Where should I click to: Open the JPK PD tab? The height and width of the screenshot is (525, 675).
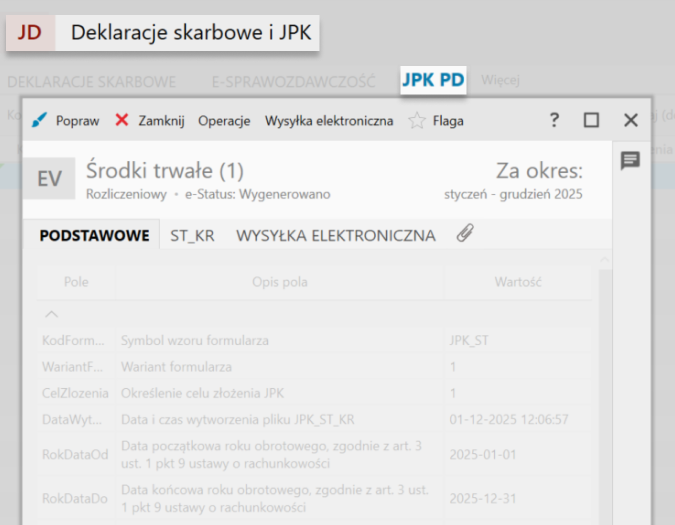[433, 81]
